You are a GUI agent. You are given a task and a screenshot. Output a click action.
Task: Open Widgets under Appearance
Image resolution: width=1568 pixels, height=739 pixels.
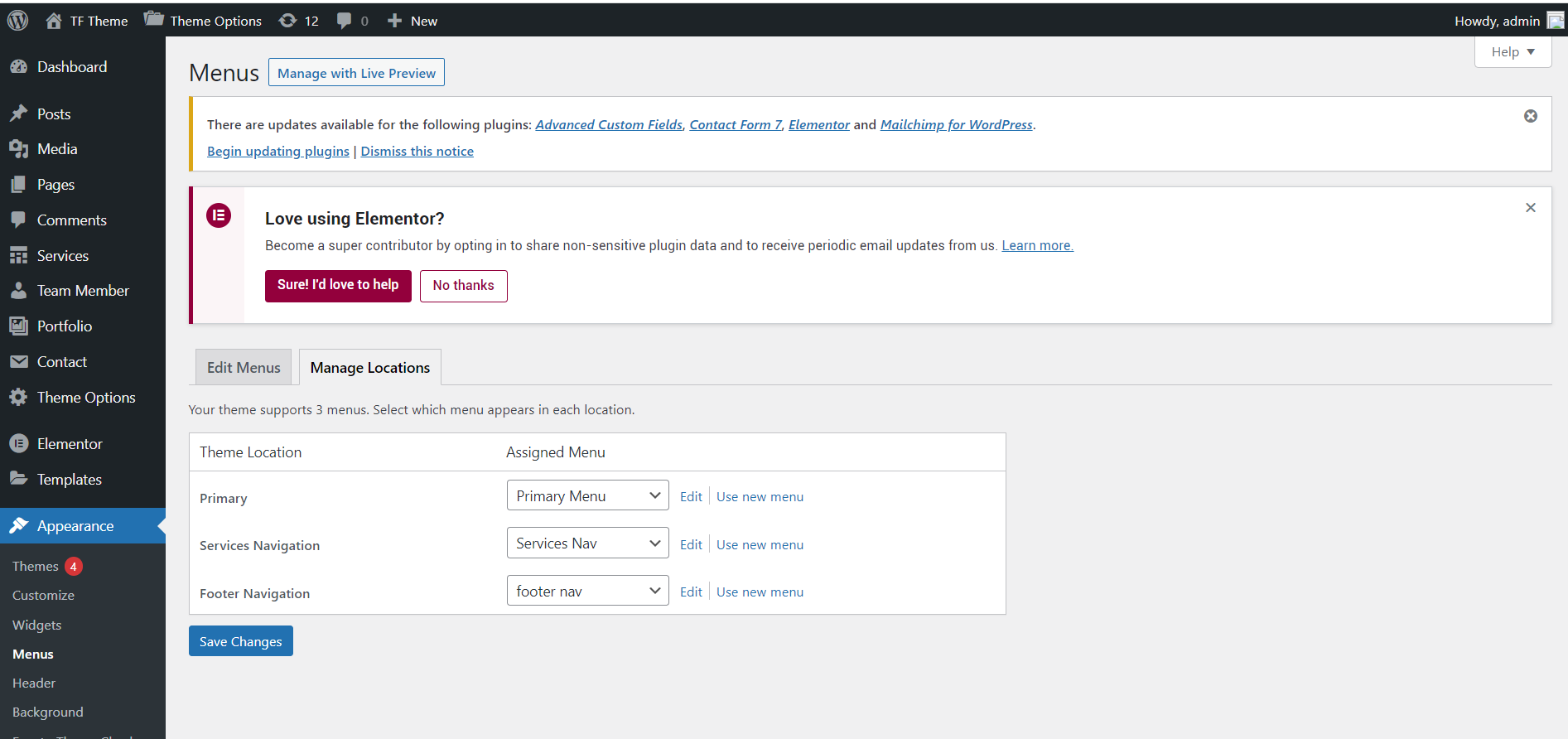[37, 625]
